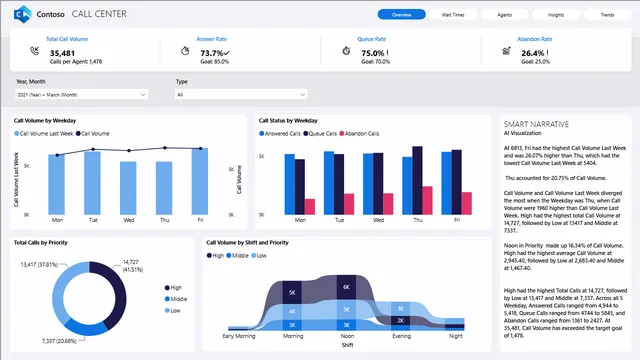Click the Goal: 85.0% text
Image resolution: width=640 pixels, height=360 pixels.
point(214,62)
